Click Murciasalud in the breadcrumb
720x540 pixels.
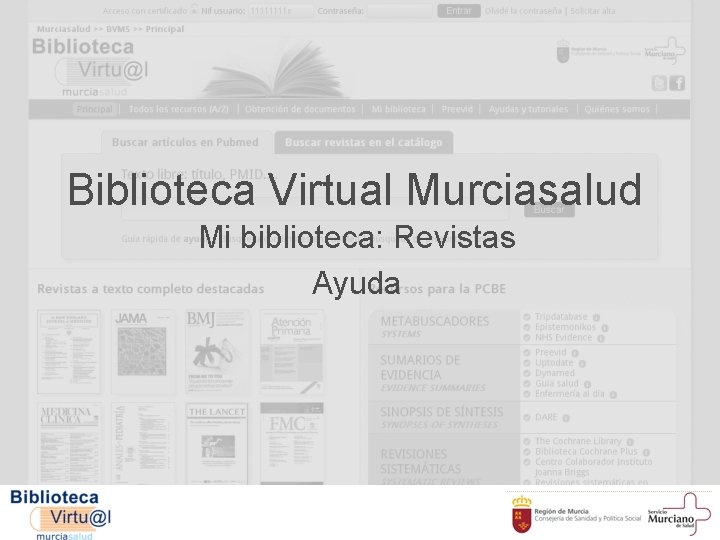point(64,29)
